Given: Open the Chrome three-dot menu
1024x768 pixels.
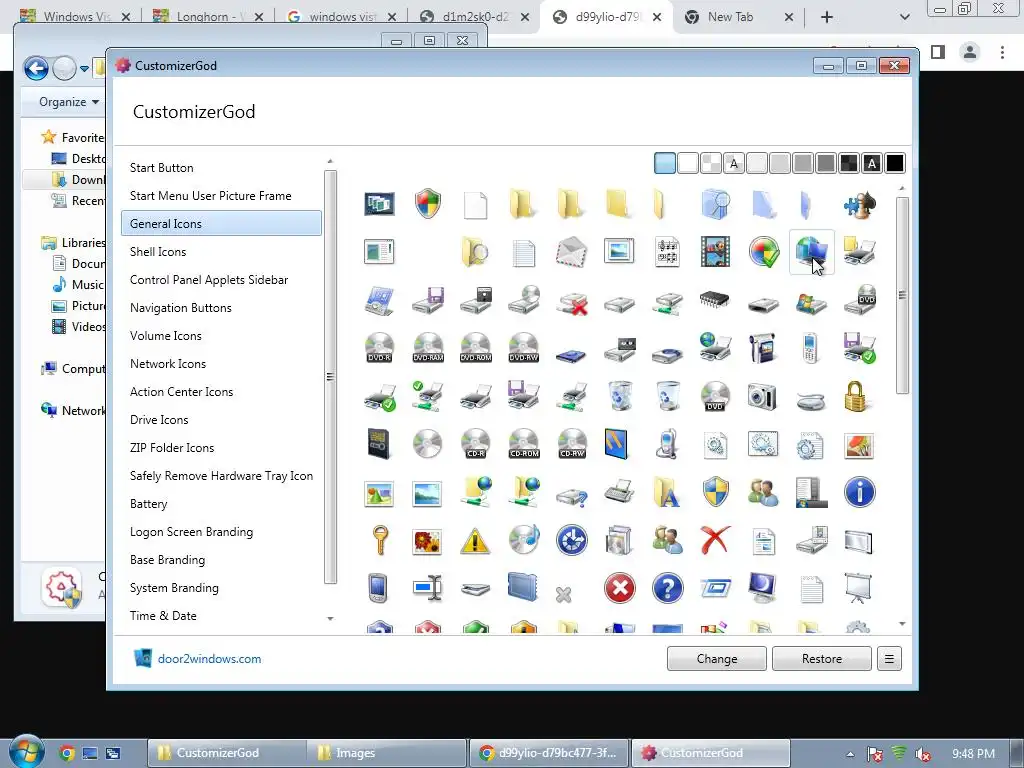Looking at the screenshot, I should click(x=1002, y=52).
